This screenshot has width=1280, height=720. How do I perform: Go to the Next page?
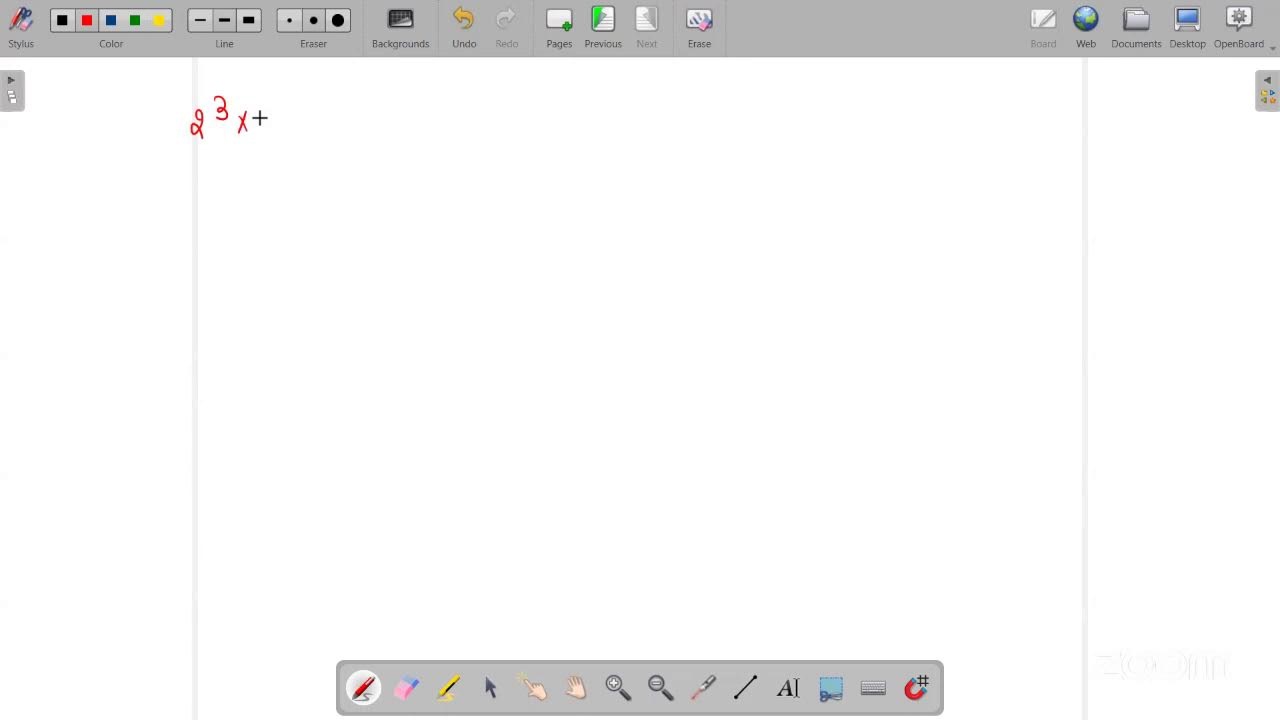tap(647, 27)
